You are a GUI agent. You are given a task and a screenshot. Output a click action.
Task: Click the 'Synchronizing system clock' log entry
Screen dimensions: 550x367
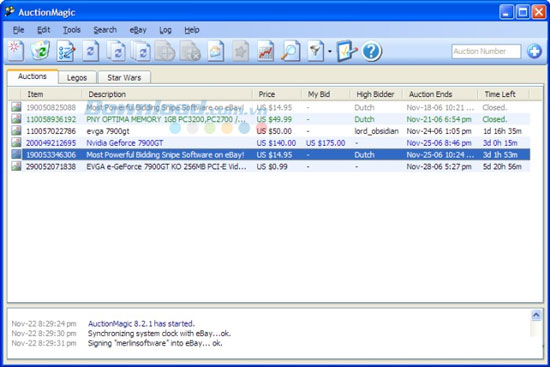(159, 333)
